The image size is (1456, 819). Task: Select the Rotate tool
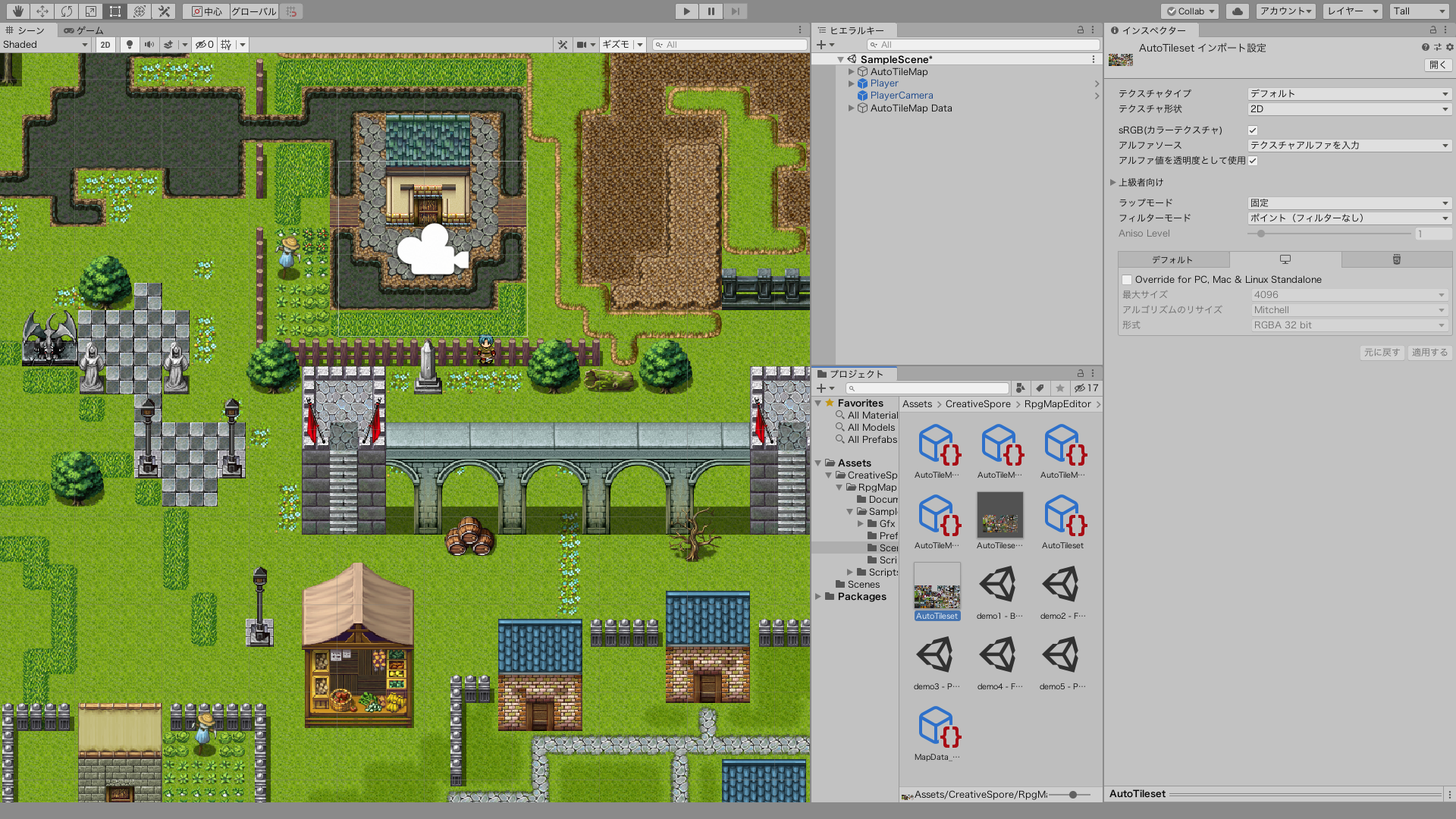click(66, 11)
